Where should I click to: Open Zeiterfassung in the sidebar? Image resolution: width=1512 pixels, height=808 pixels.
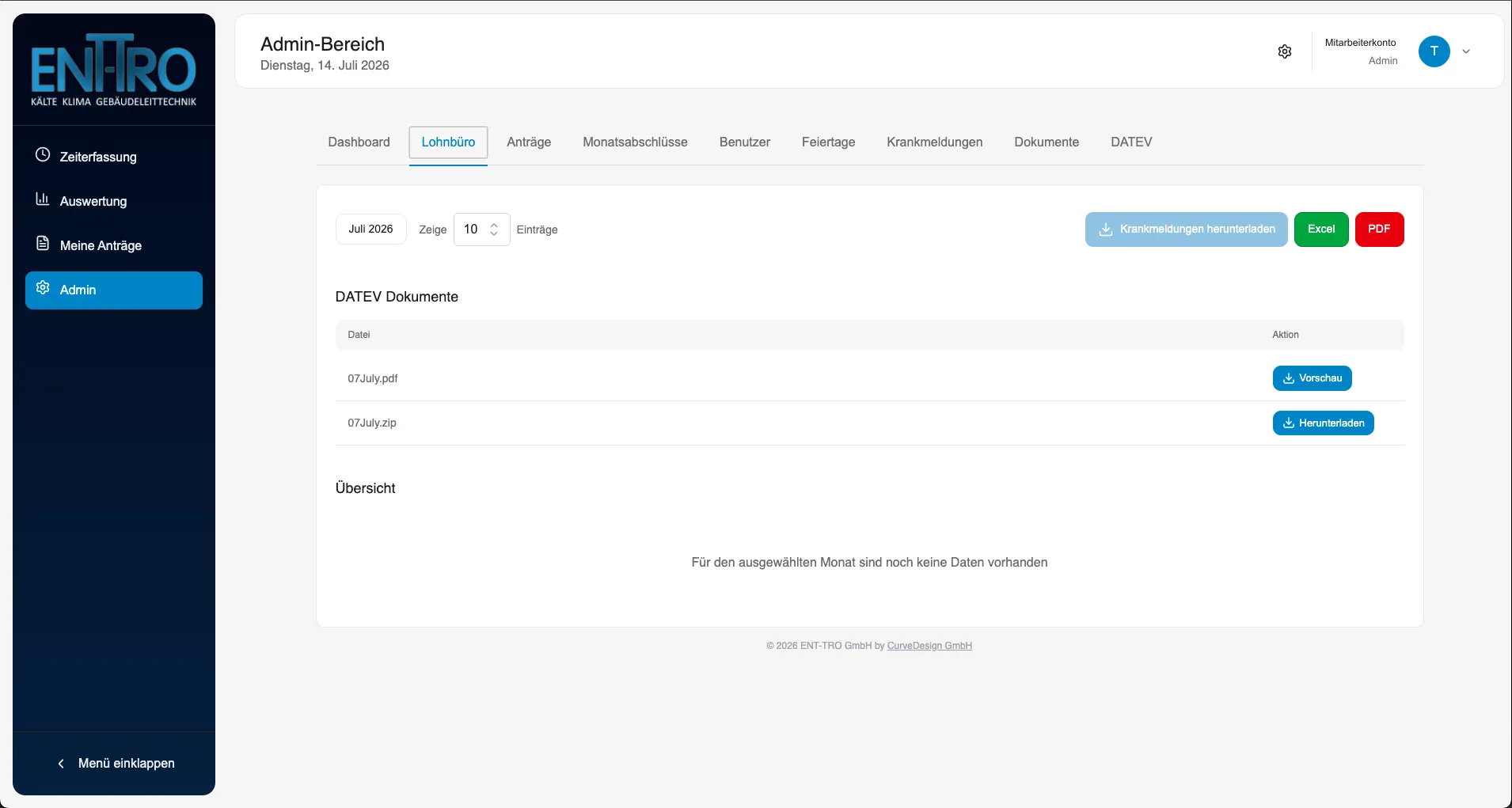114,157
